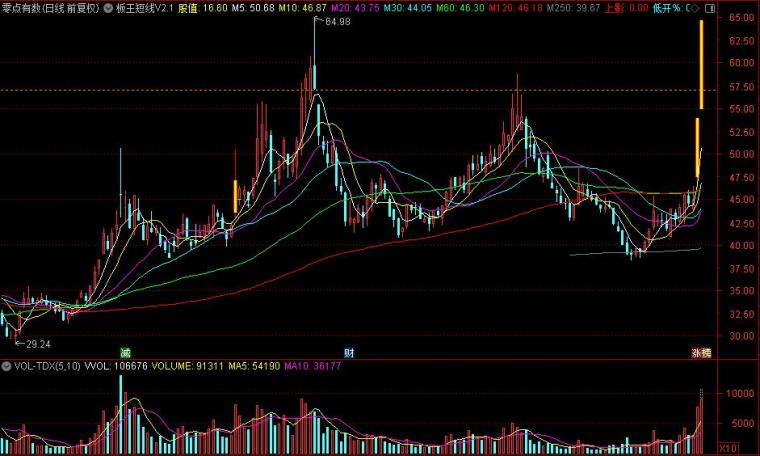The image size is (760, 456).
Task: Click the tall orange bar near 65.00
Action: [701, 64]
